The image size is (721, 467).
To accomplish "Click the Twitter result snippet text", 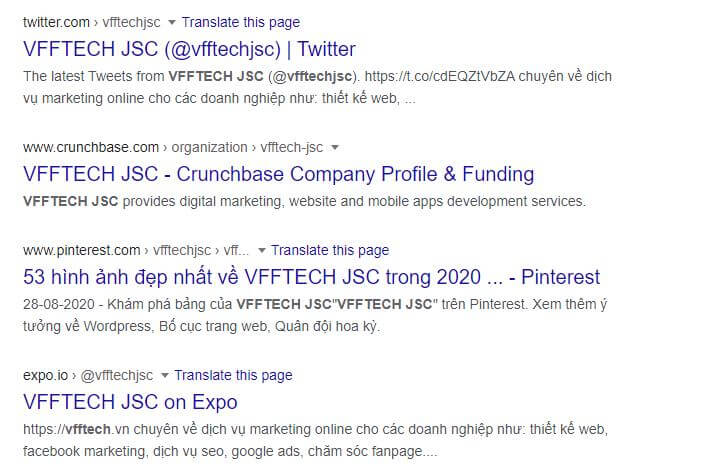I will tap(317, 87).
